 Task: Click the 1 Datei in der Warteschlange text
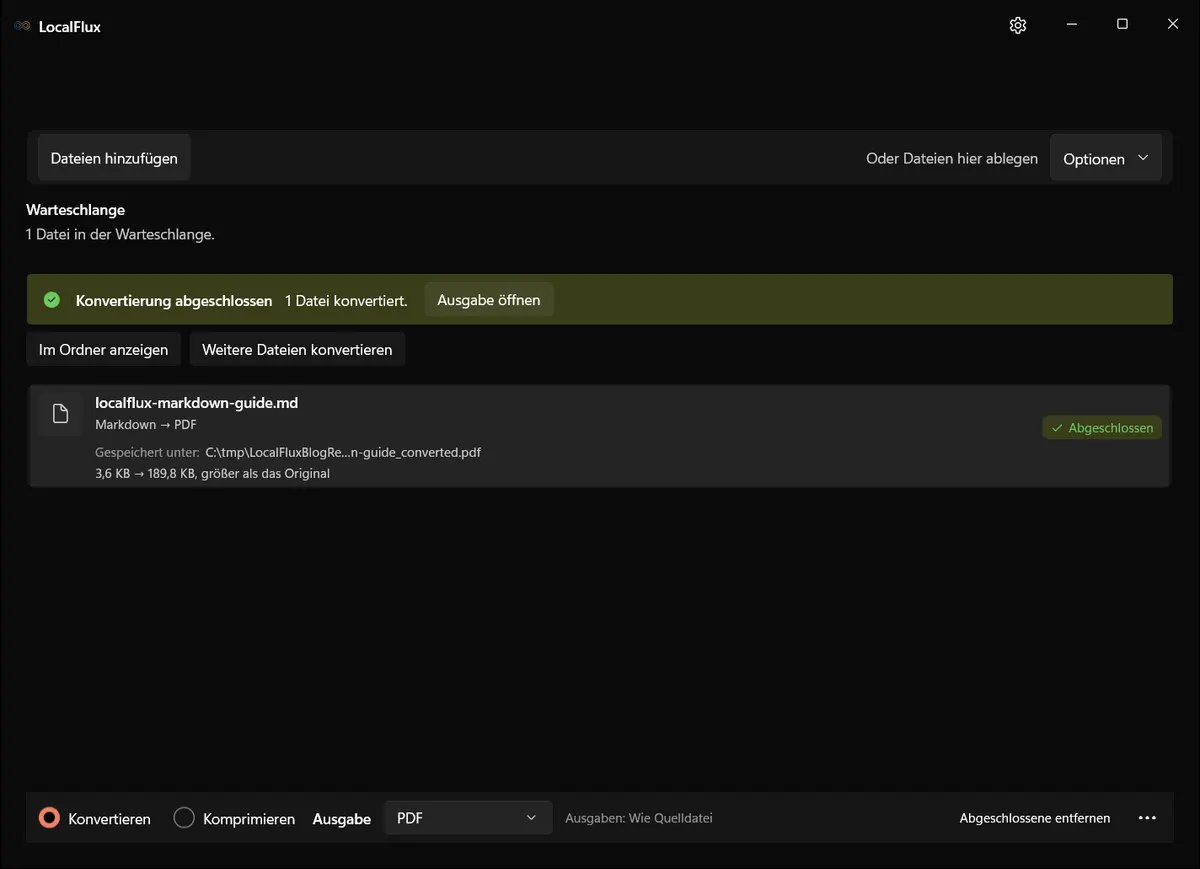(x=120, y=235)
